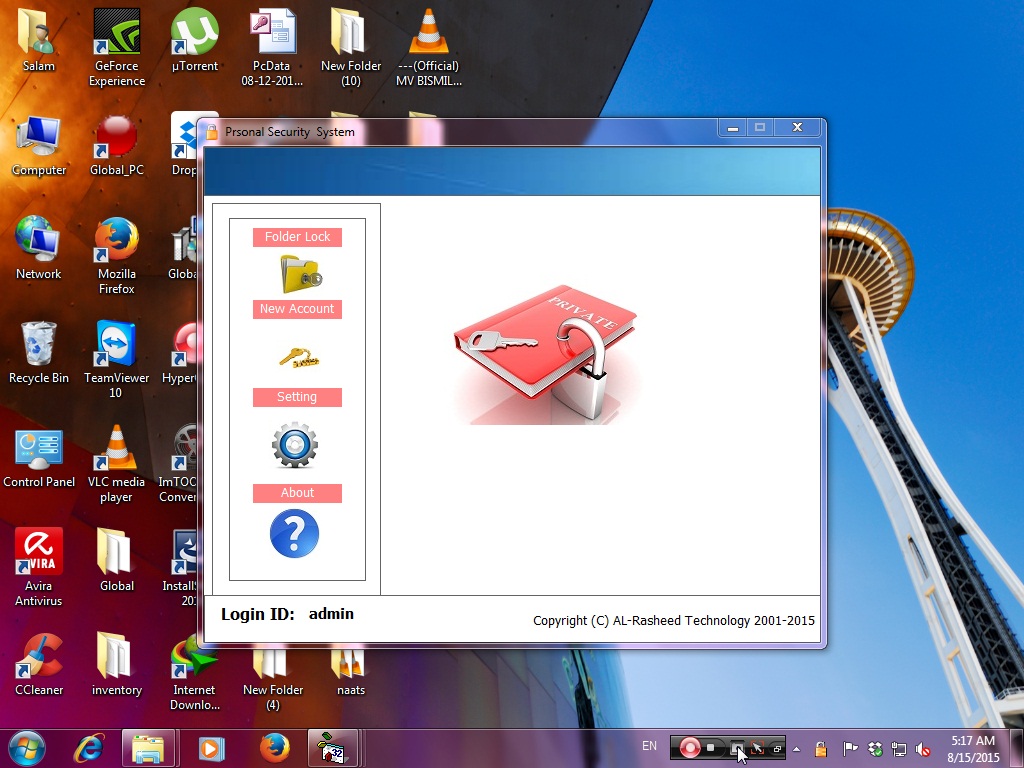Select the µTorrent desktop shortcut
Screen dimensions: 1024x768
point(195,40)
